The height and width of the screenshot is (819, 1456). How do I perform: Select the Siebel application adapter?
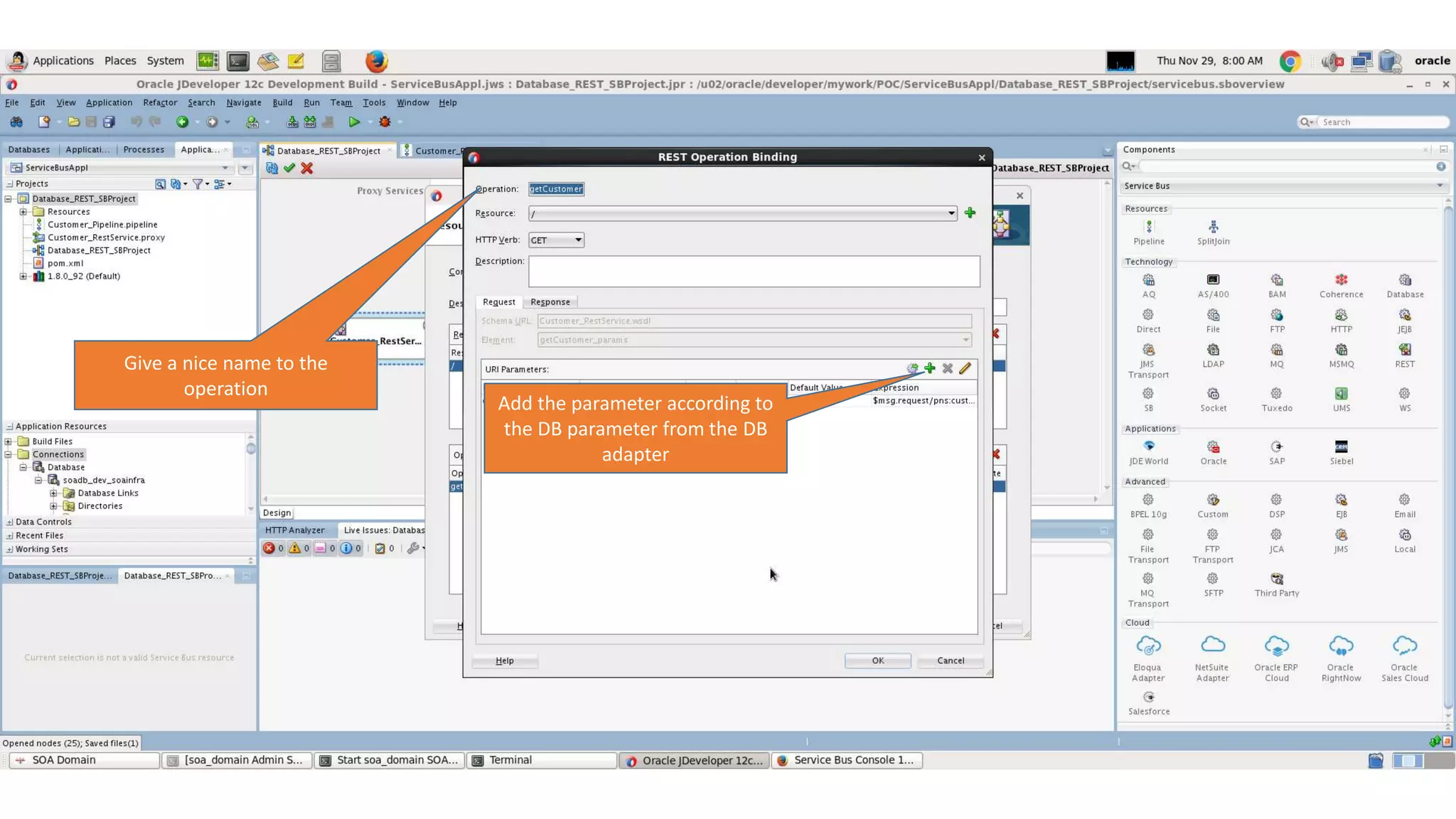tap(1341, 453)
